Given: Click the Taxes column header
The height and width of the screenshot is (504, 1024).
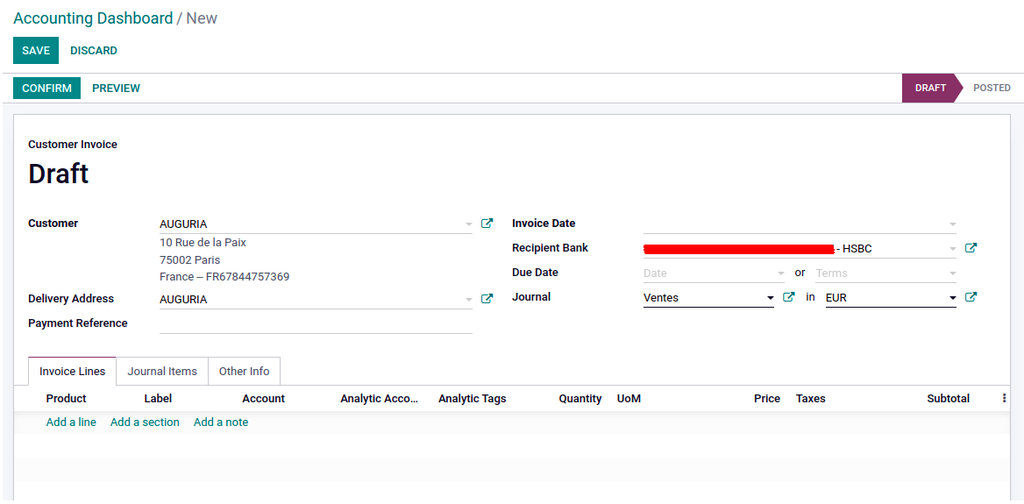Looking at the screenshot, I should 810,398.
